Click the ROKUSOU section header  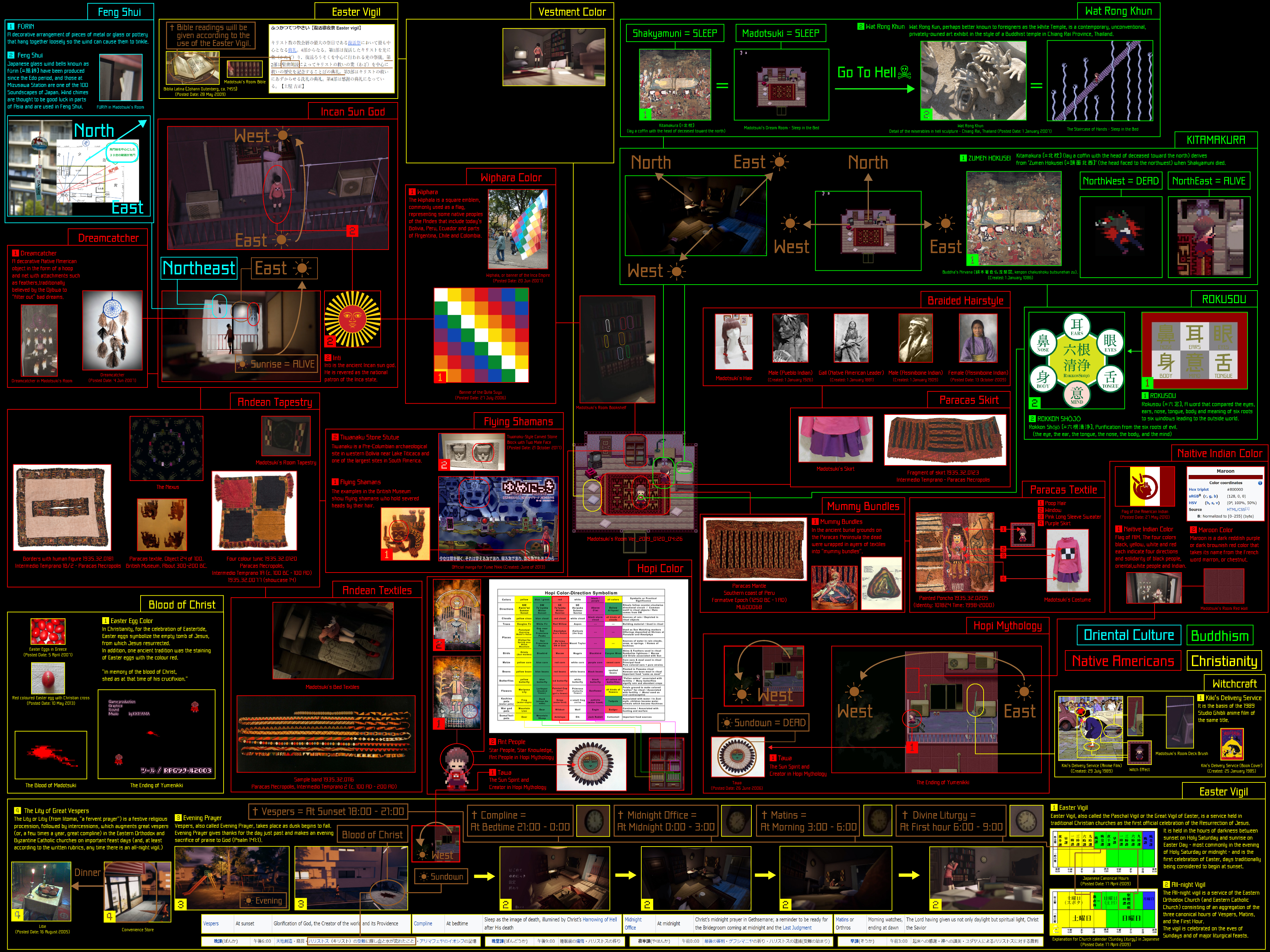(x=1224, y=299)
